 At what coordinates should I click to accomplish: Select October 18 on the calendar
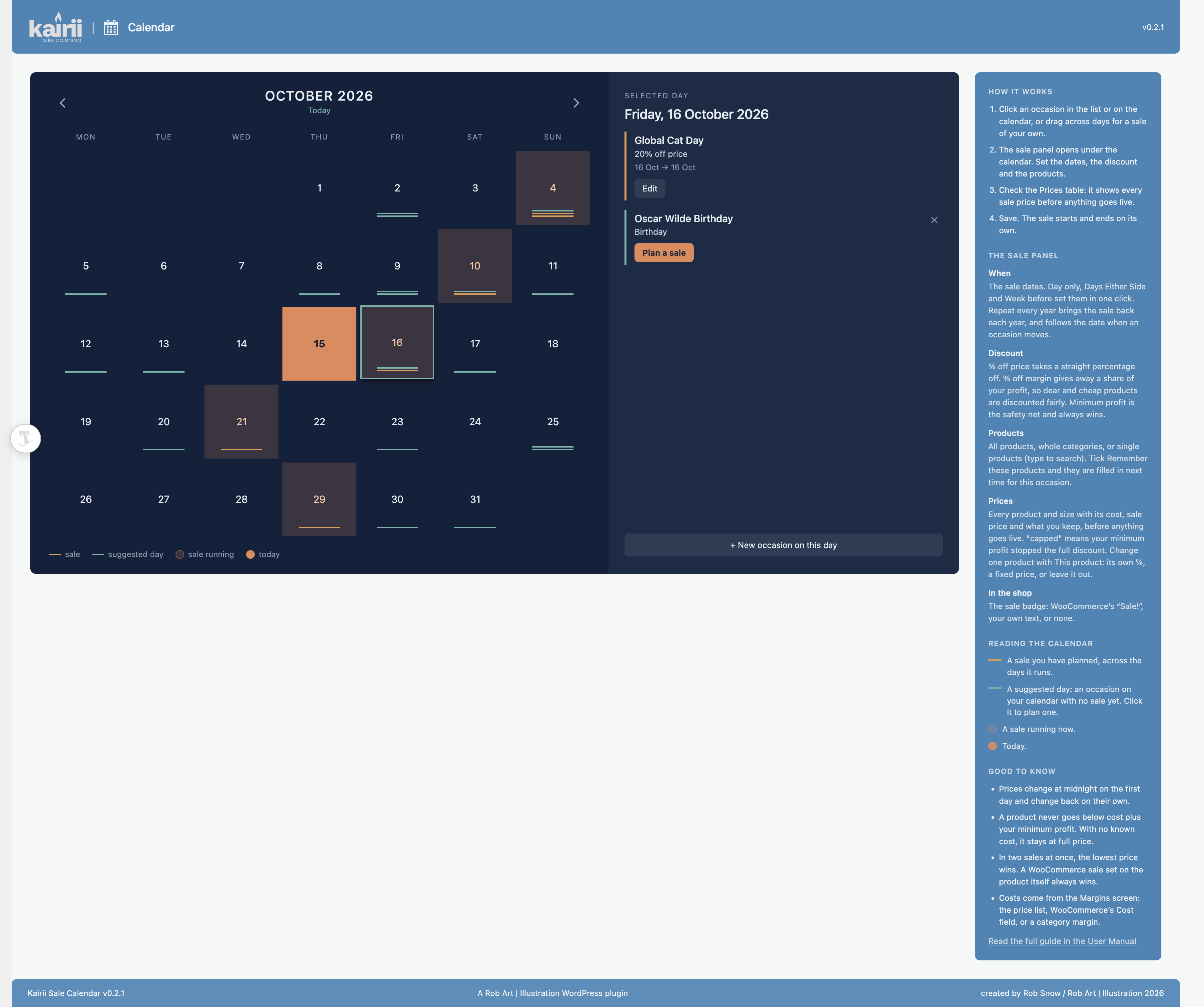point(553,343)
